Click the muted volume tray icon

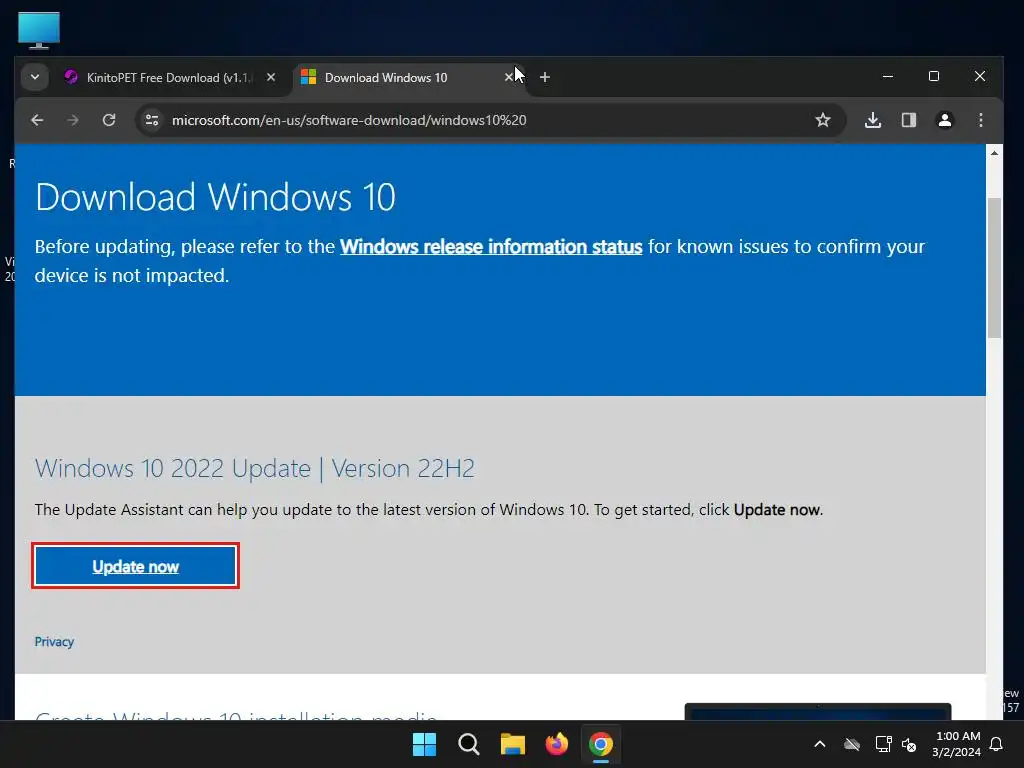point(908,744)
